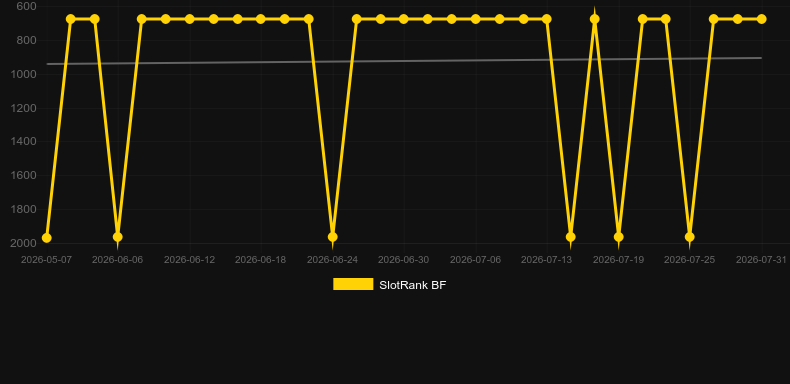Viewport: 790px width, 384px height.
Task: Click the 2026-06-30 x-axis label
Action: tap(404, 260)
